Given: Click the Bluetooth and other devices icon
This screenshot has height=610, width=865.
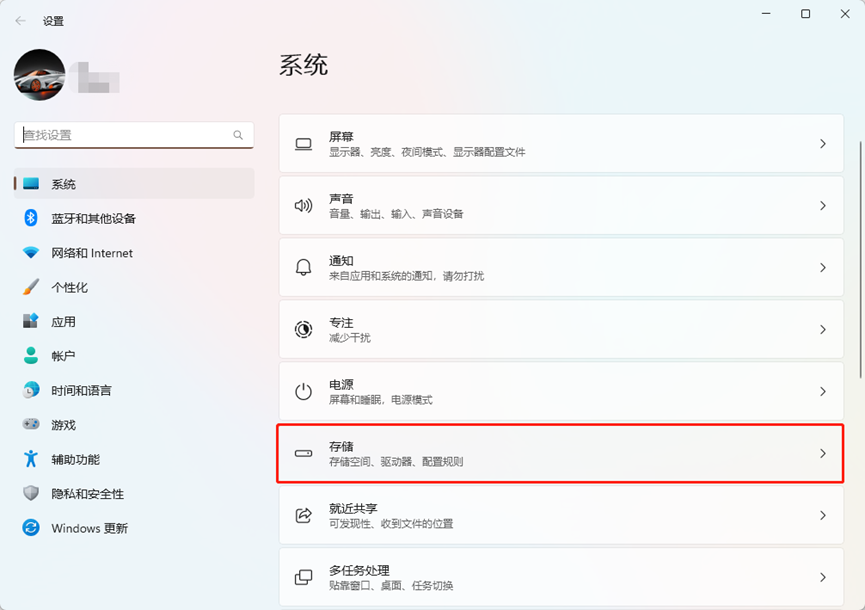Looking at the screenshot, I should tap(31, 218).
